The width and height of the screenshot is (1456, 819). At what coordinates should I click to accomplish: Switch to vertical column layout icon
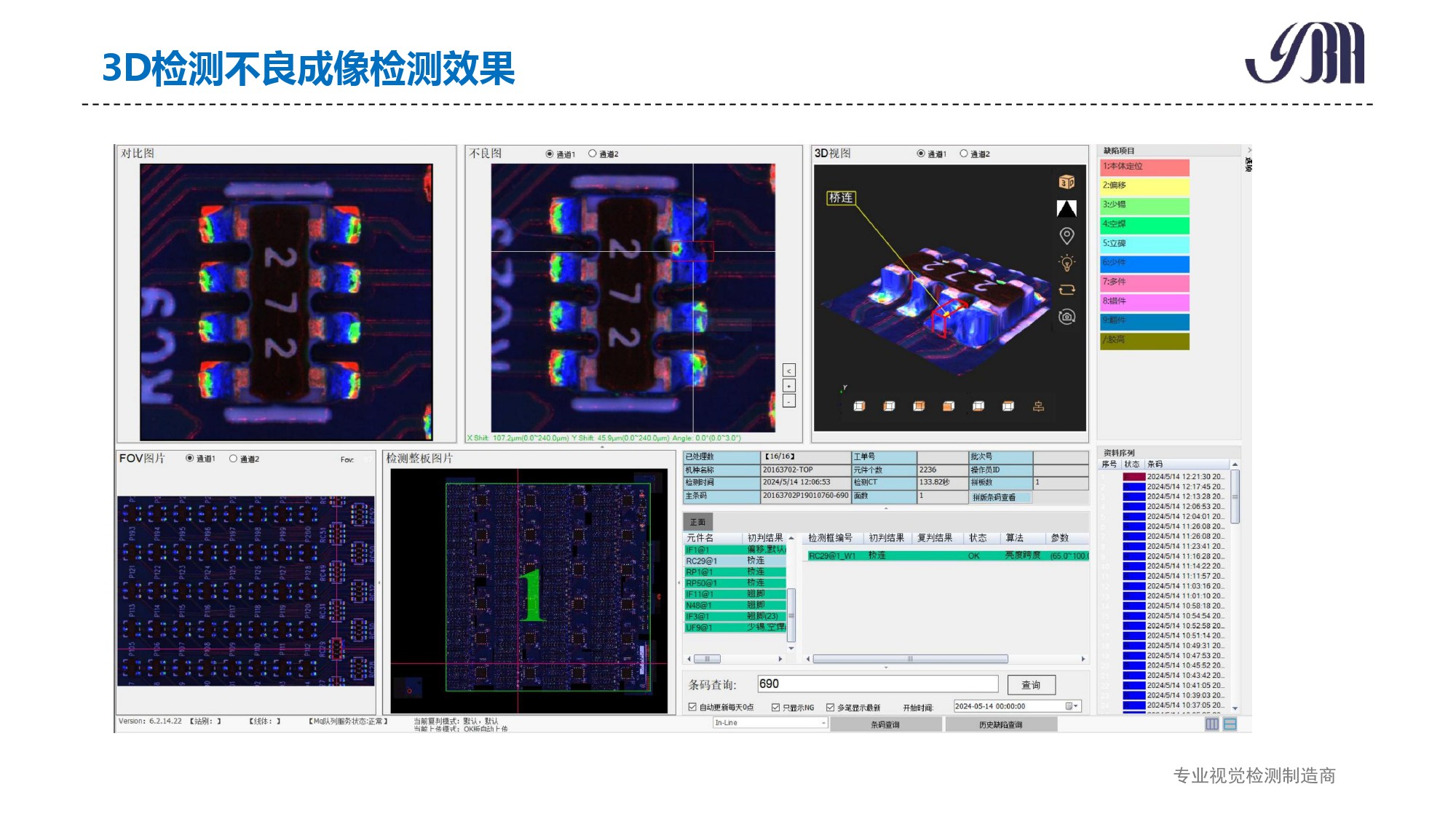1212,724
